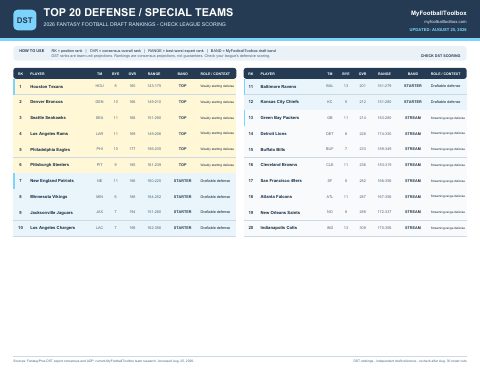Screen dimensions: 480x371
Task: Select the San Francisco 49ers team name
Action: (x=281, y=181)
